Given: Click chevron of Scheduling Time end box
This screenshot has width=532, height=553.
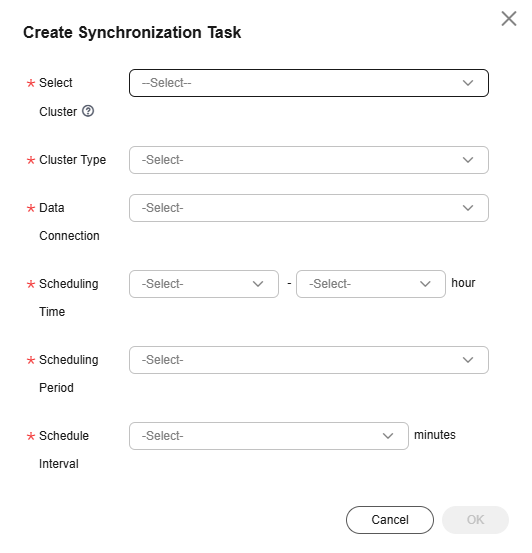Looking at the screenshot, I should (x=425, y=284).
